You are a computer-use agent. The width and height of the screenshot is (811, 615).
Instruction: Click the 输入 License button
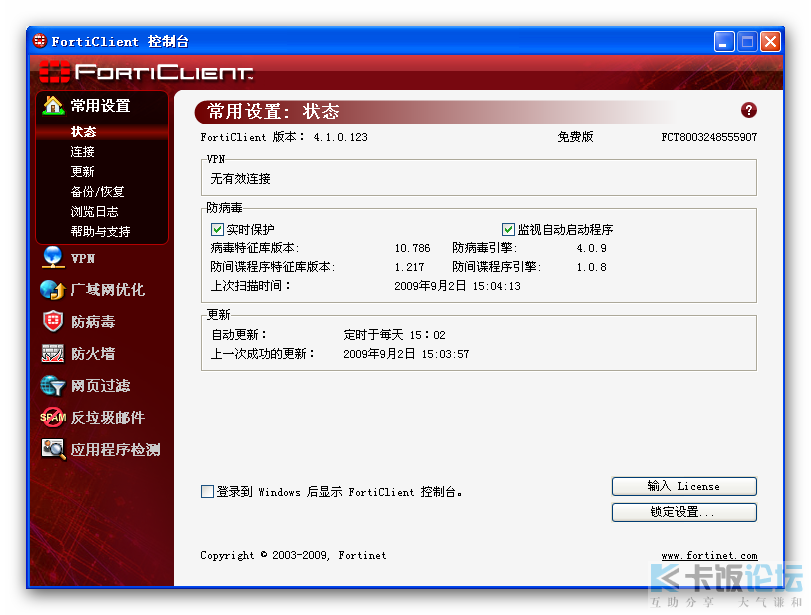[684, 486]
